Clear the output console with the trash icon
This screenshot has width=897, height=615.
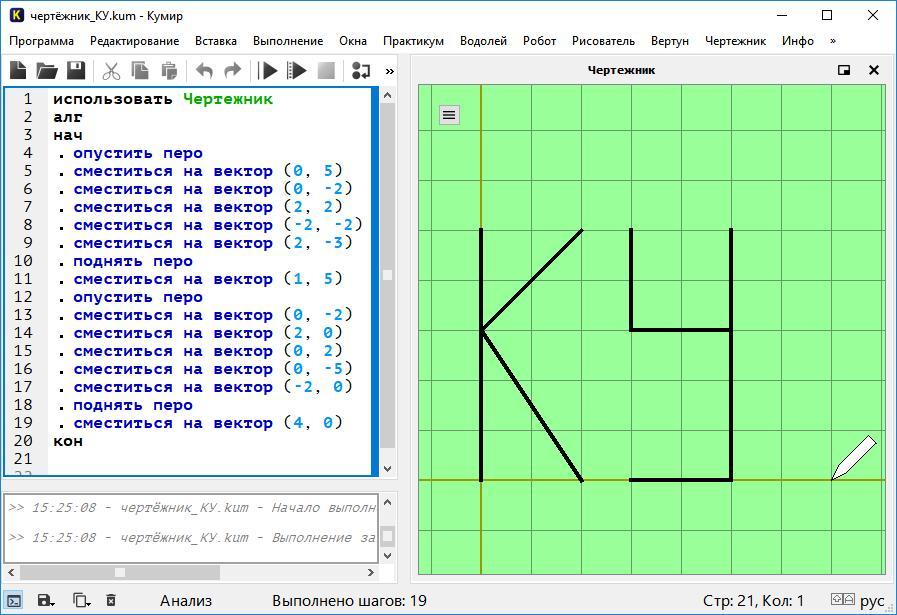(x=111, y=600)
